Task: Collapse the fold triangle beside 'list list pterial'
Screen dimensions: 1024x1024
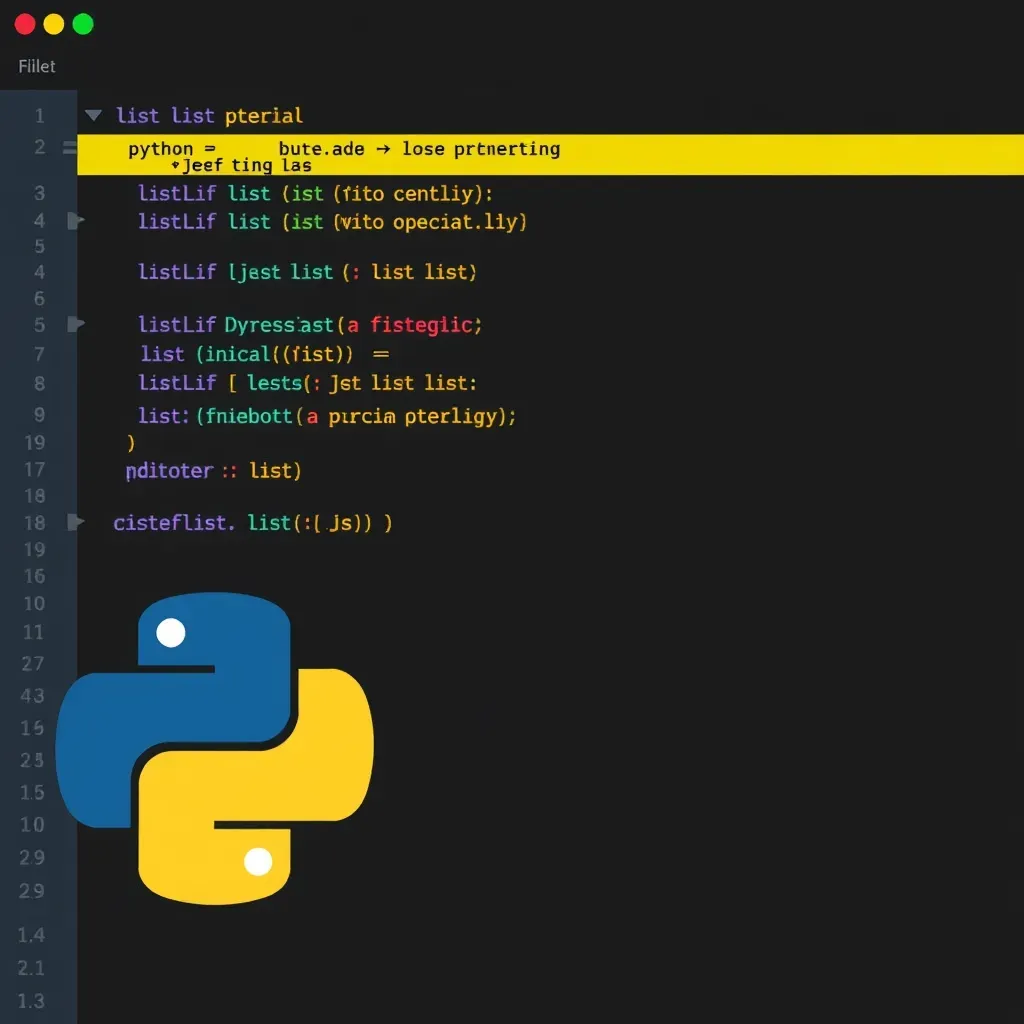Action: pos(93,116)
